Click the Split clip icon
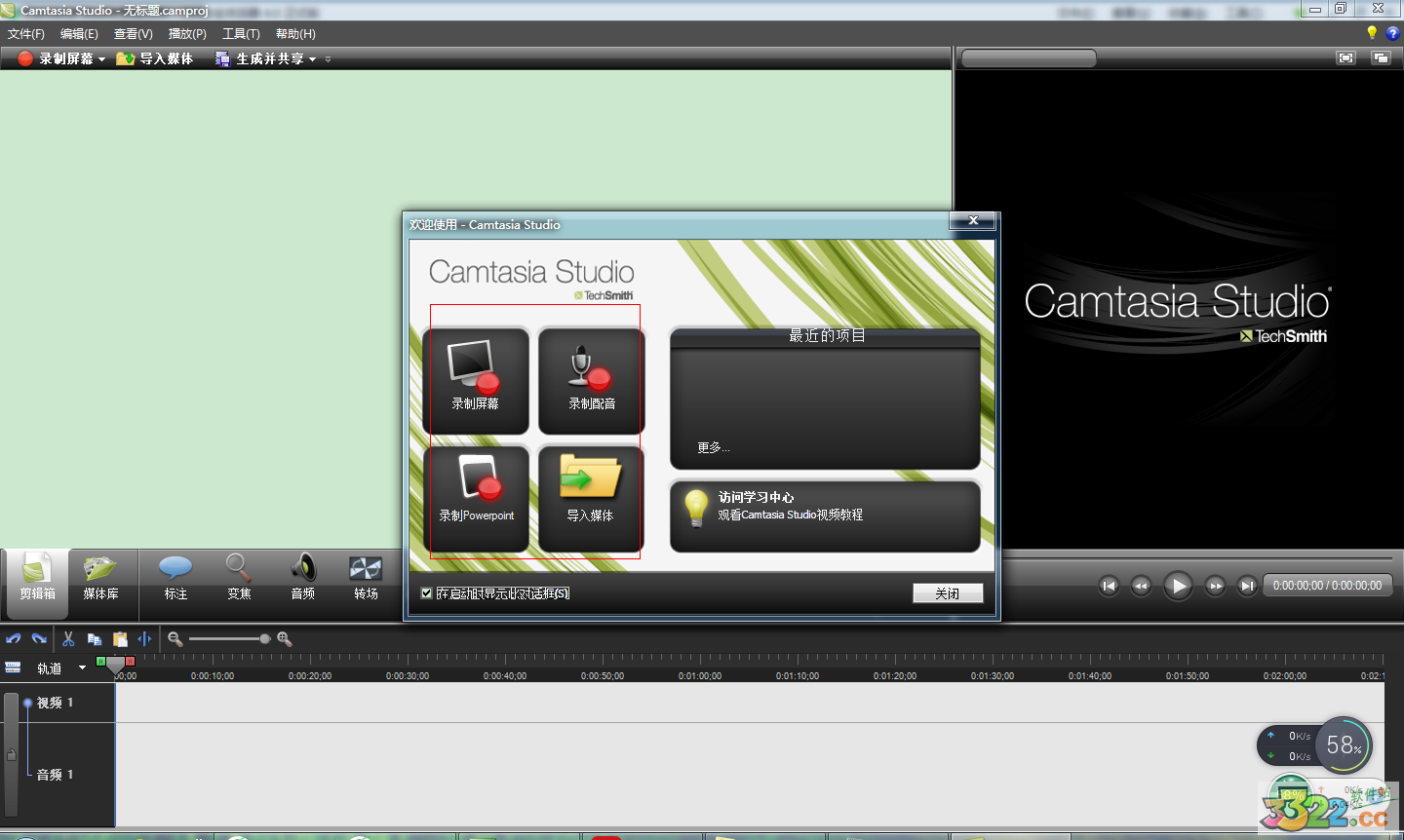The image size is (1404, 840). pyautogui.click(x=145, y=639)
